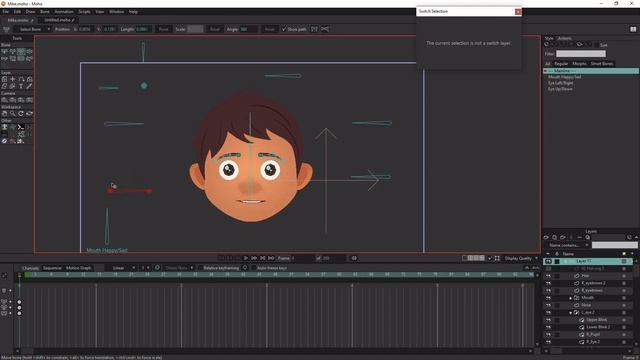Toggle the Sort checkbox in Actions panel
Viewport: 640px width, 360px height.
point(596,45)
